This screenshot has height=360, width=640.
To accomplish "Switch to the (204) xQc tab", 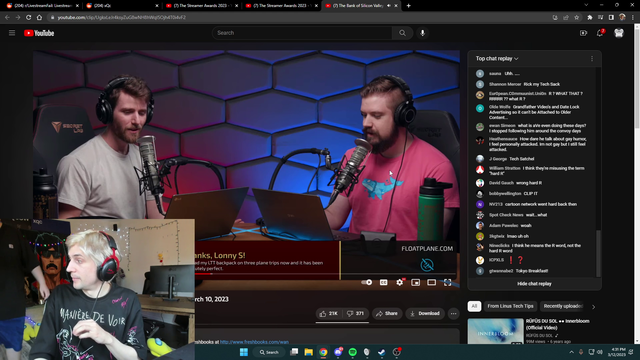I will click(122, 6).
